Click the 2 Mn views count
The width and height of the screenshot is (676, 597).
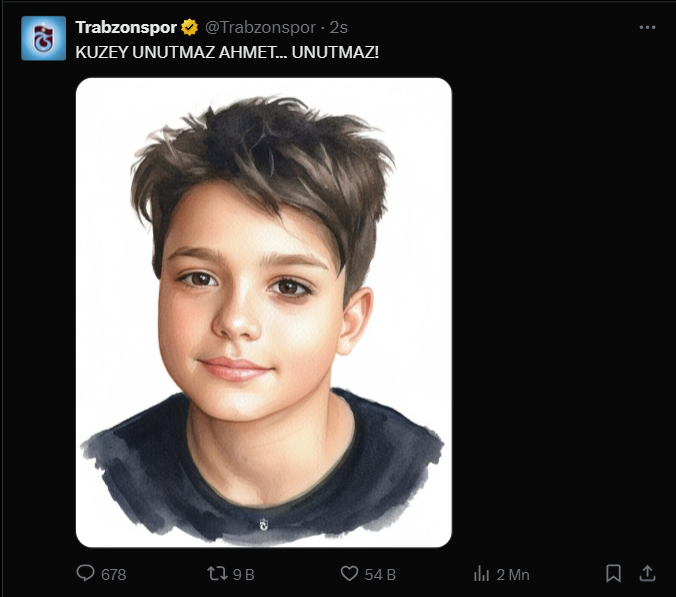pyautogui.click(x=512, y=574)
